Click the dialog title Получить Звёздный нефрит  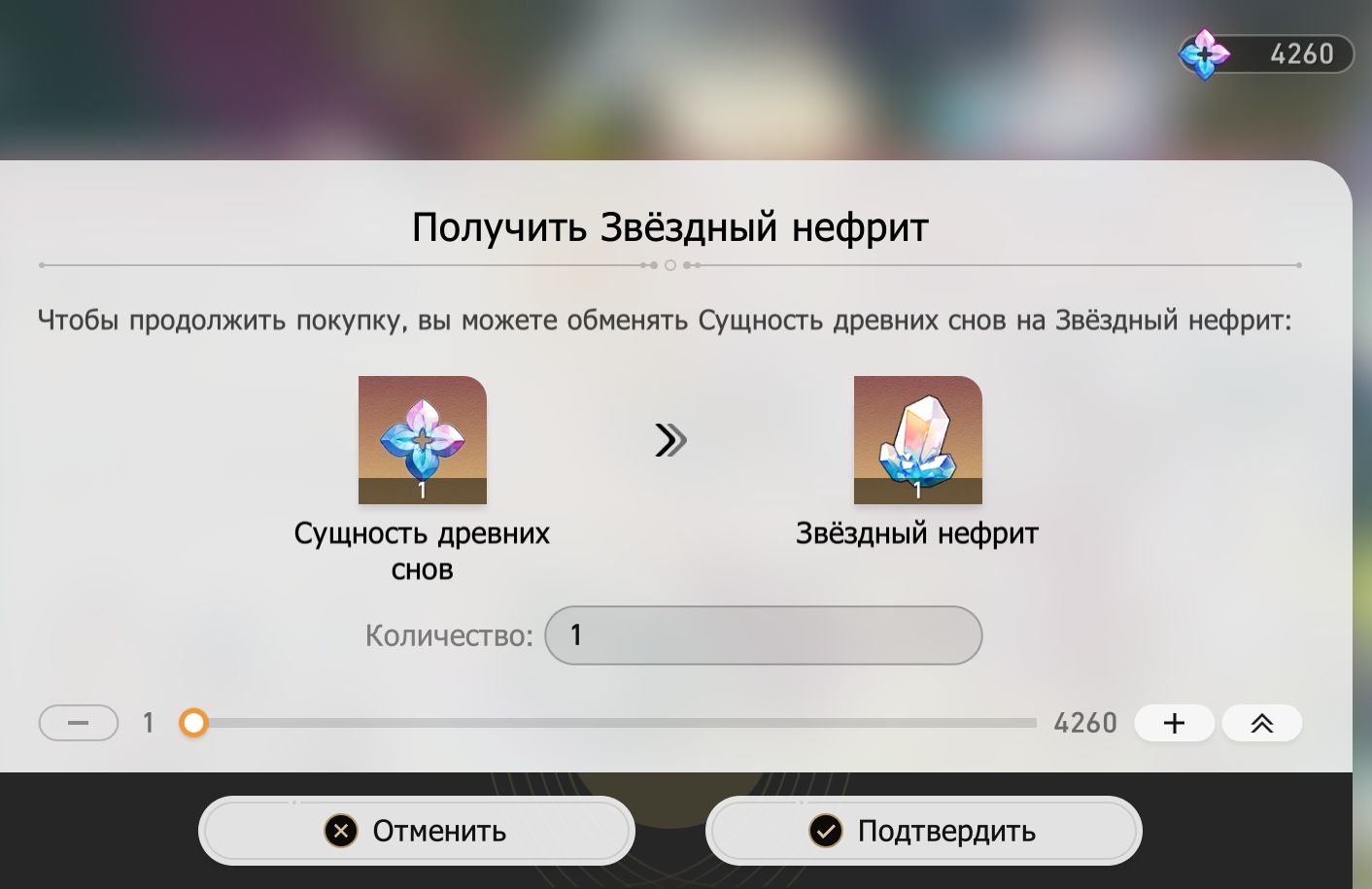coord(670,227)
